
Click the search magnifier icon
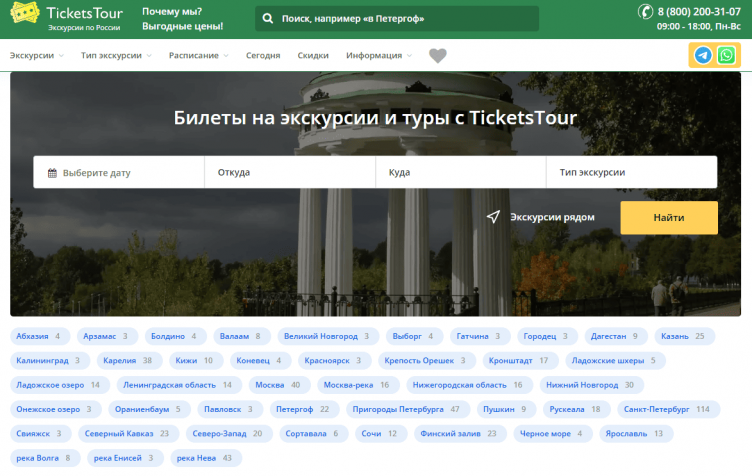tap(268, 19)
